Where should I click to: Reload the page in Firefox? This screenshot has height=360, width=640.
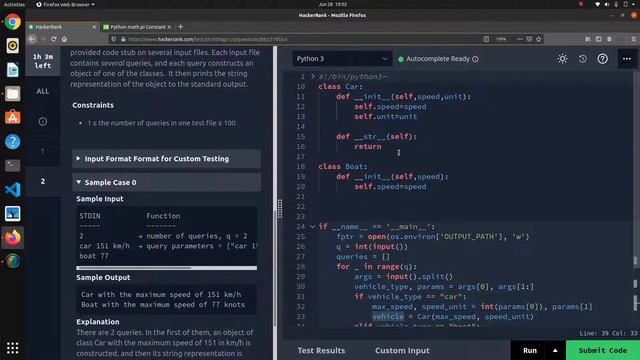click(54, 39)
